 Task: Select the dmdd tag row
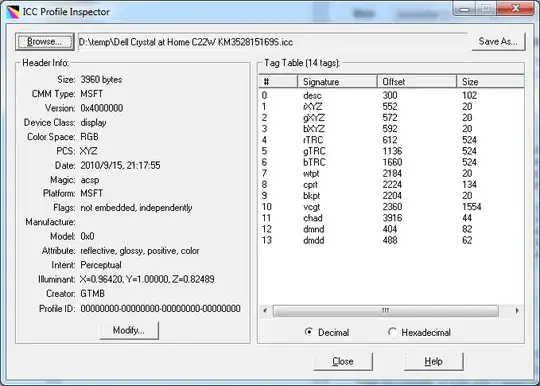391,240
